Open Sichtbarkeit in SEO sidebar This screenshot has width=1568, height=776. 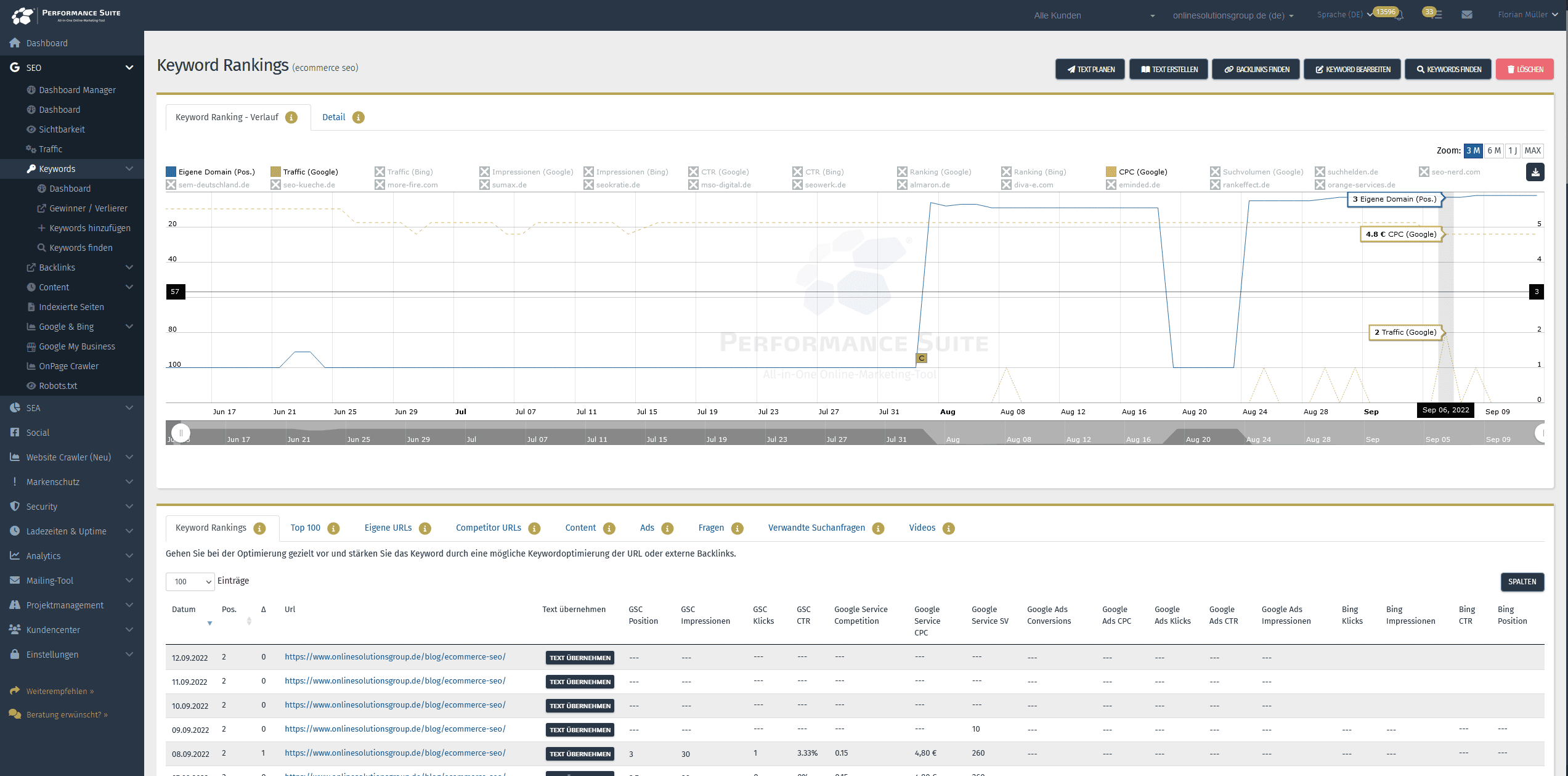coord(62,129)
